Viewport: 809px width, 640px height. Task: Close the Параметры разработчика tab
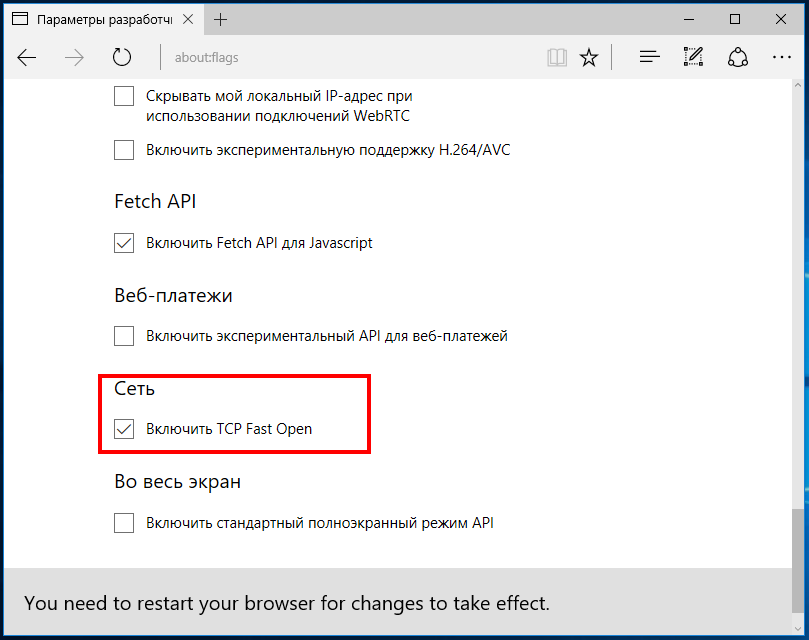[188, 20]
